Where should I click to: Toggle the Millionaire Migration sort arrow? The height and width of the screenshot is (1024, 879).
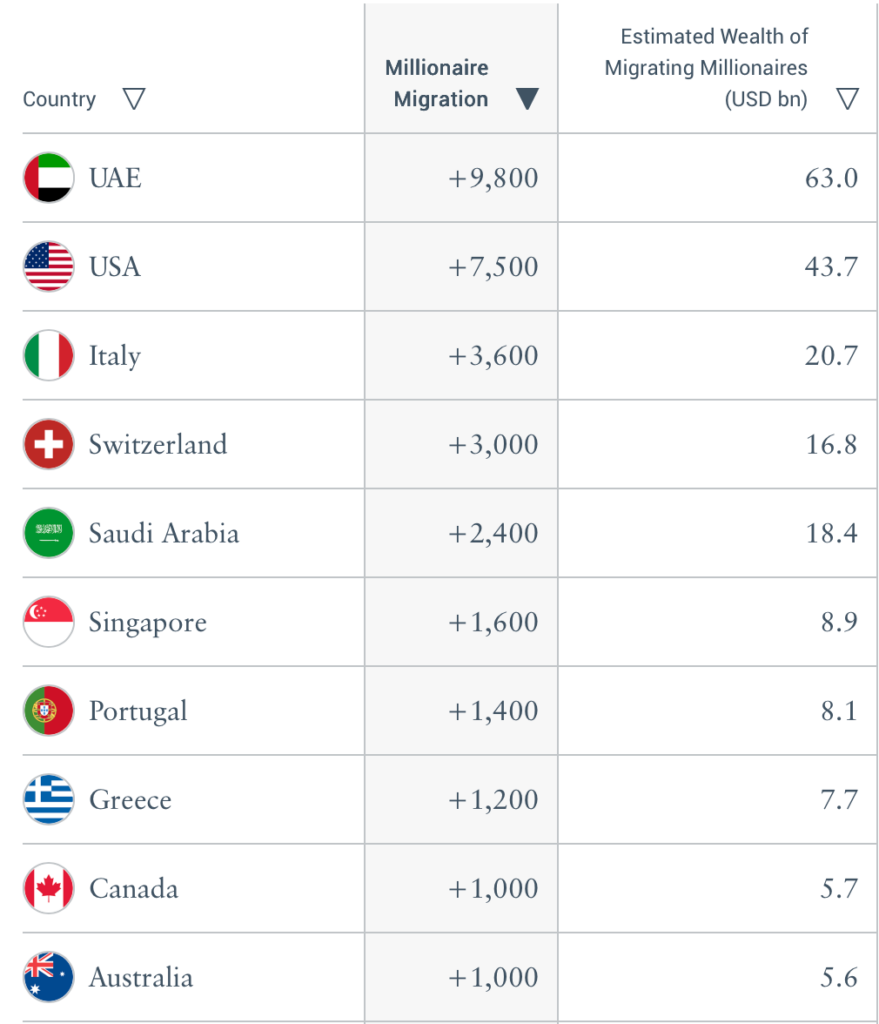tap(527, 99)
